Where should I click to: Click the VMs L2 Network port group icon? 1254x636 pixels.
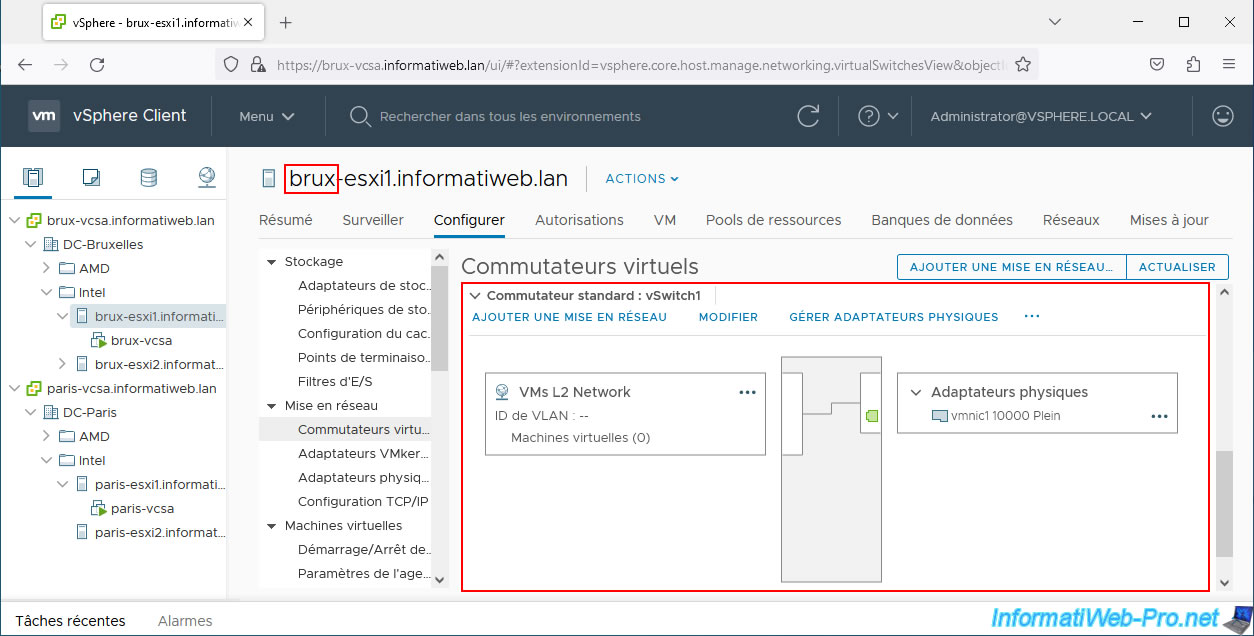[502, 392]
